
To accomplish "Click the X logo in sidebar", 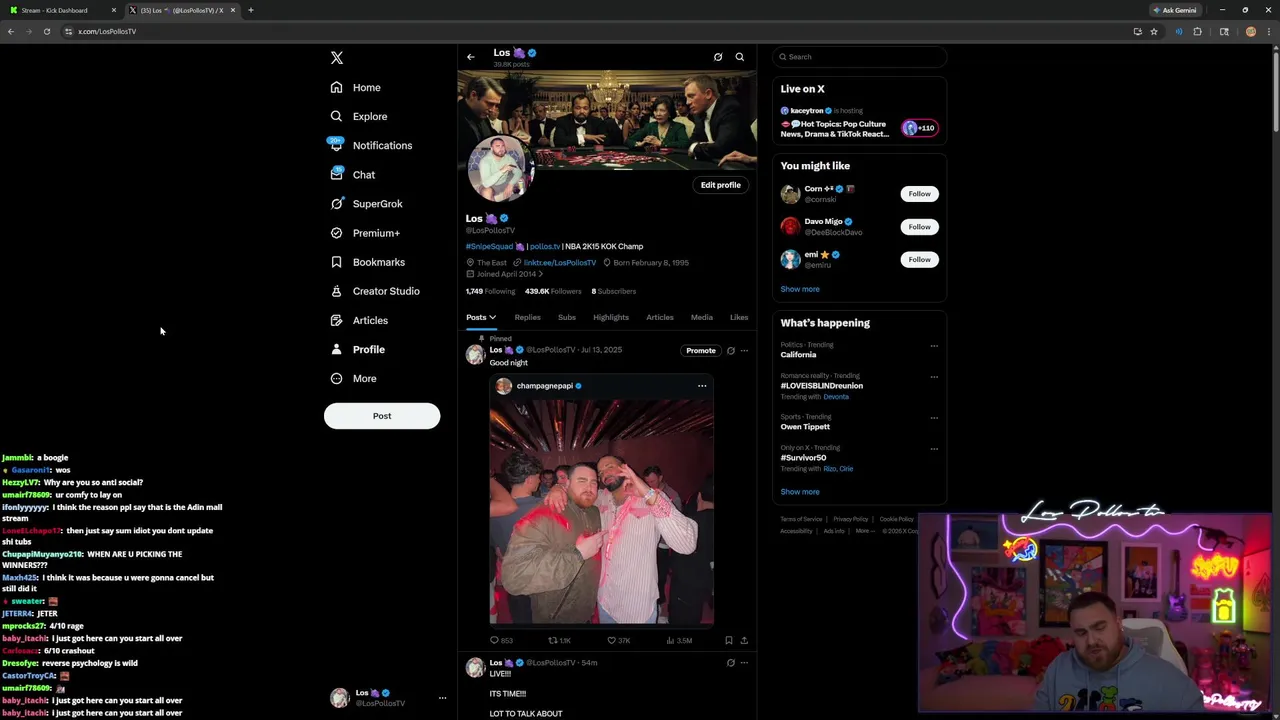I will (x=337, y=58).
